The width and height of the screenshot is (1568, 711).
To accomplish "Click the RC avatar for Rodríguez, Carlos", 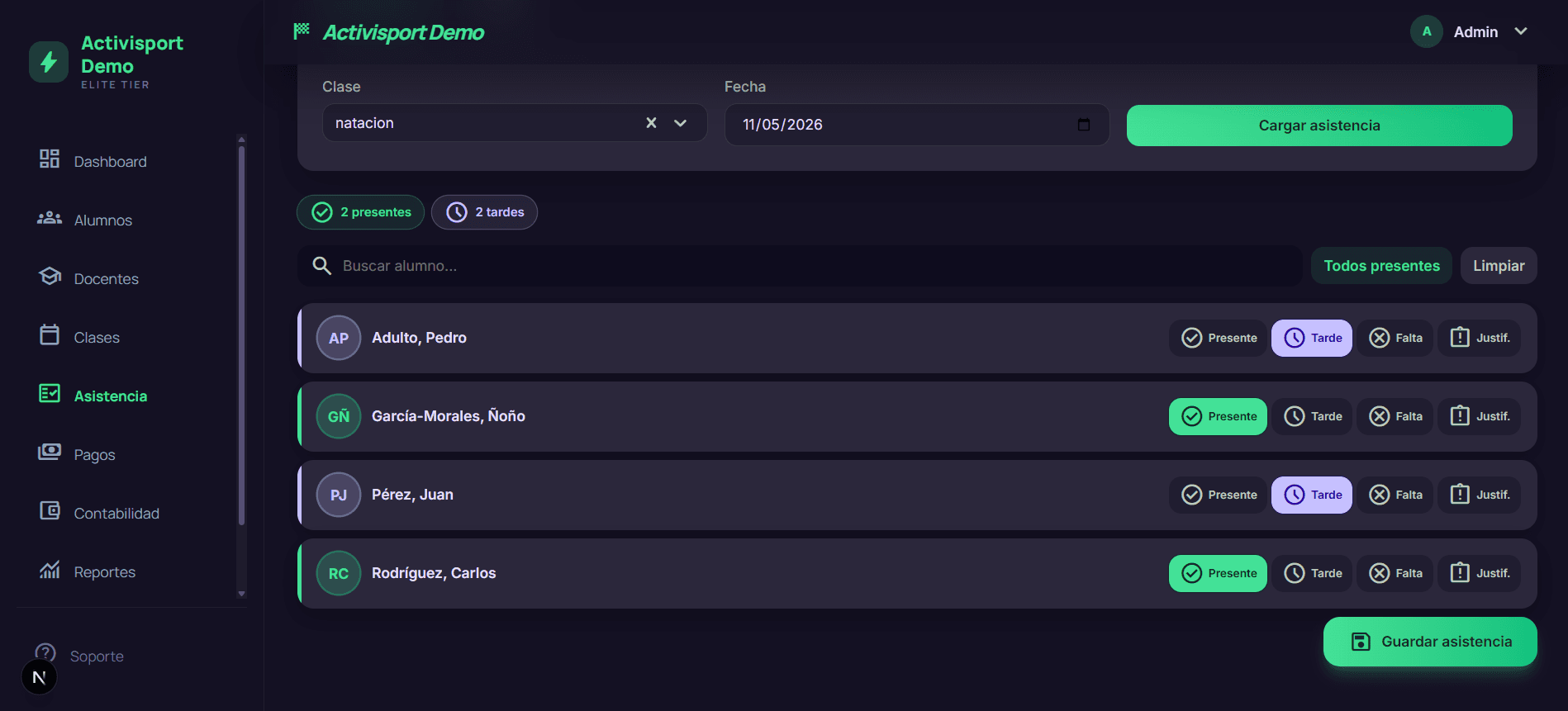I will tap(339, 573).
